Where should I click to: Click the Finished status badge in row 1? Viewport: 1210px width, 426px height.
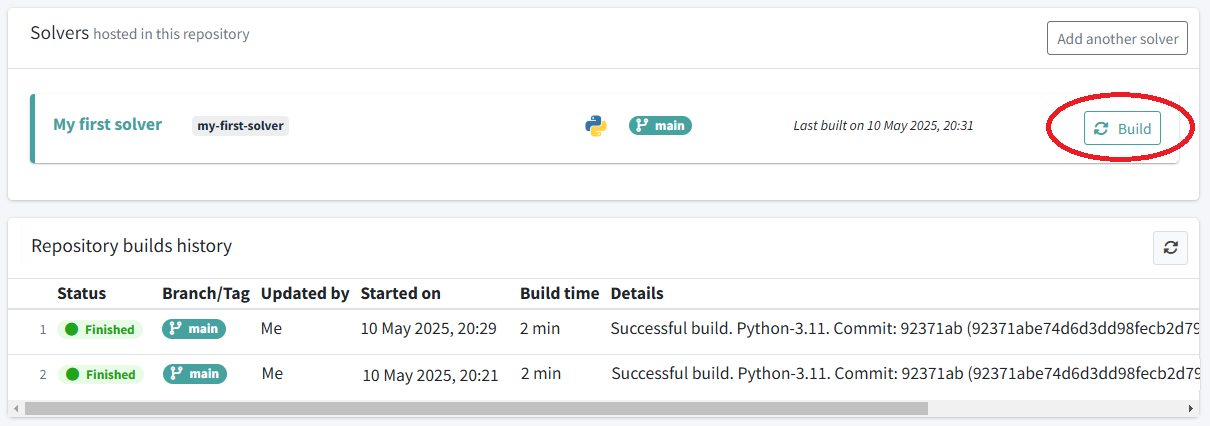click(101, 329)
